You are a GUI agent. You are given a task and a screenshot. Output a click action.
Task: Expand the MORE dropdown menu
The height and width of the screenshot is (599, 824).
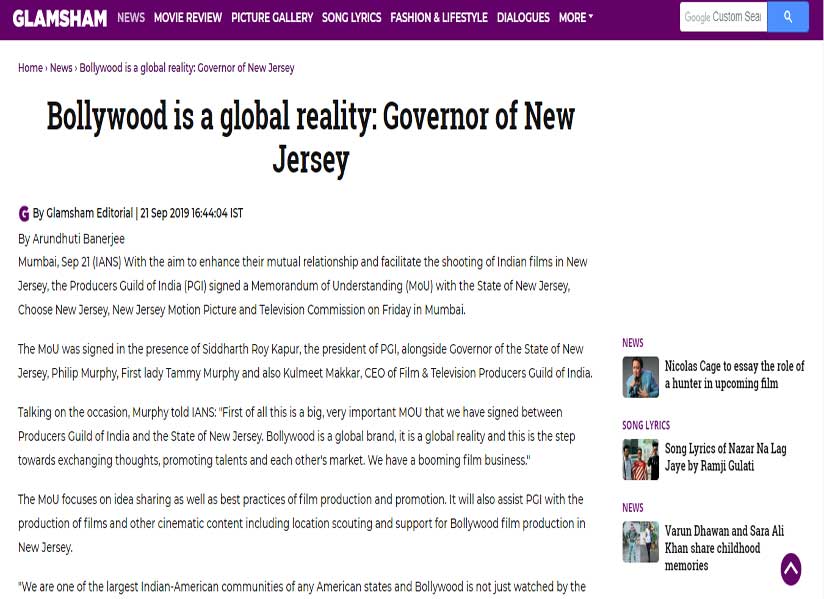[576, 17]
